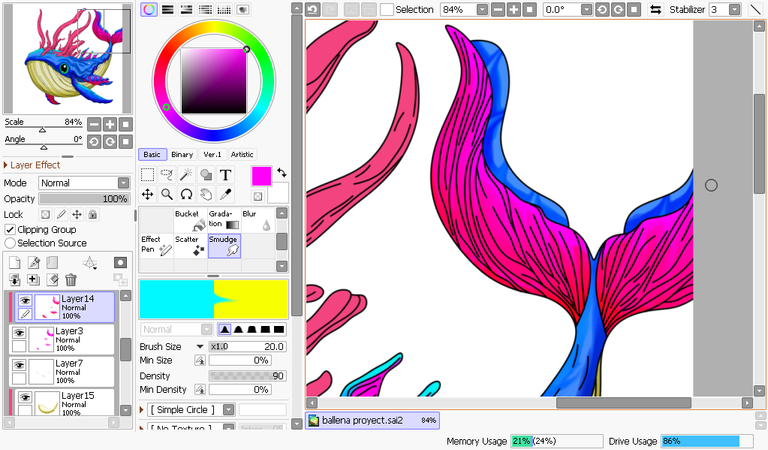Clear the current layer with eraser icon

(52, 280)
